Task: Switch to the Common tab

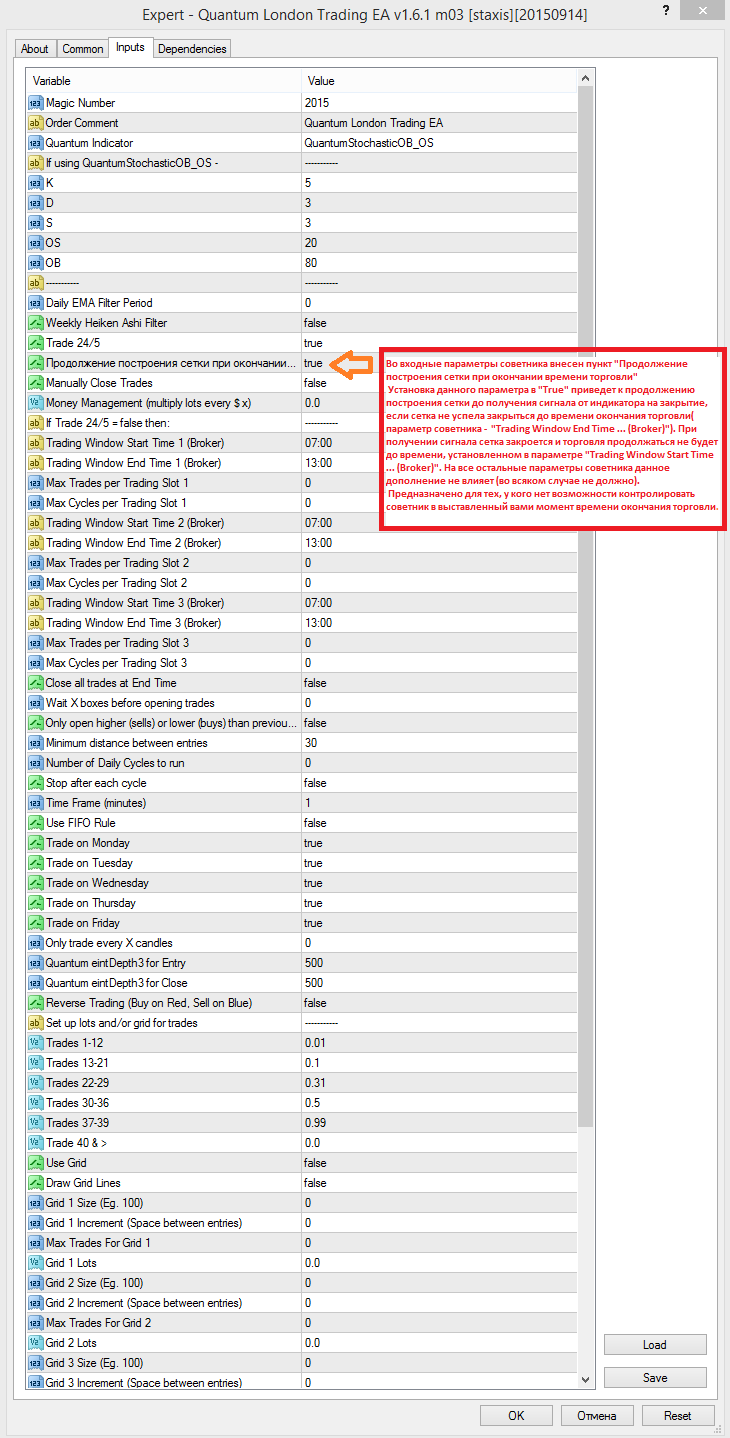Action: pyautogui.click(x=82, y=49)
